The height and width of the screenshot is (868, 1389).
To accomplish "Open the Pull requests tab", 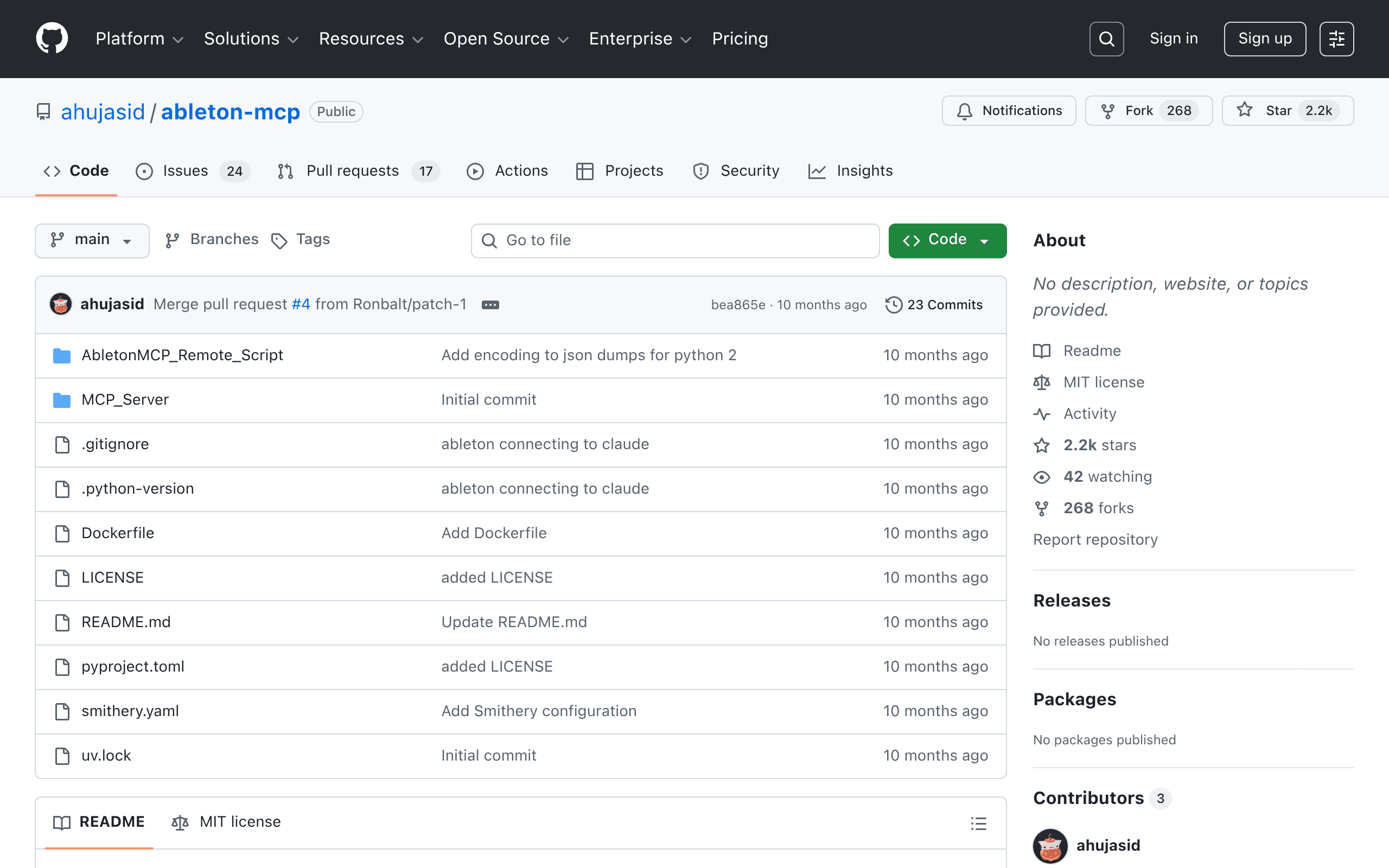I will pyautogui.click(x=359, y=171).
